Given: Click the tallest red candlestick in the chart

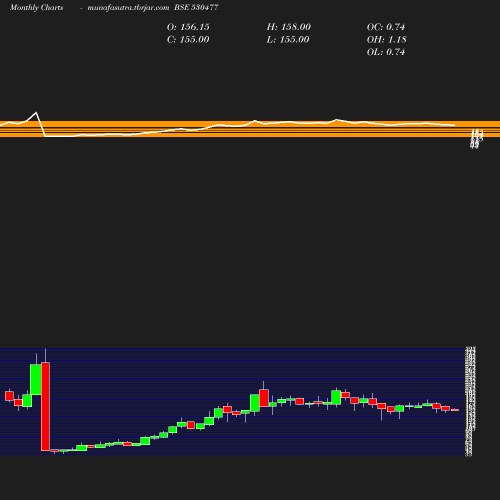Looking at the screenshot, I should click(45, 406).
